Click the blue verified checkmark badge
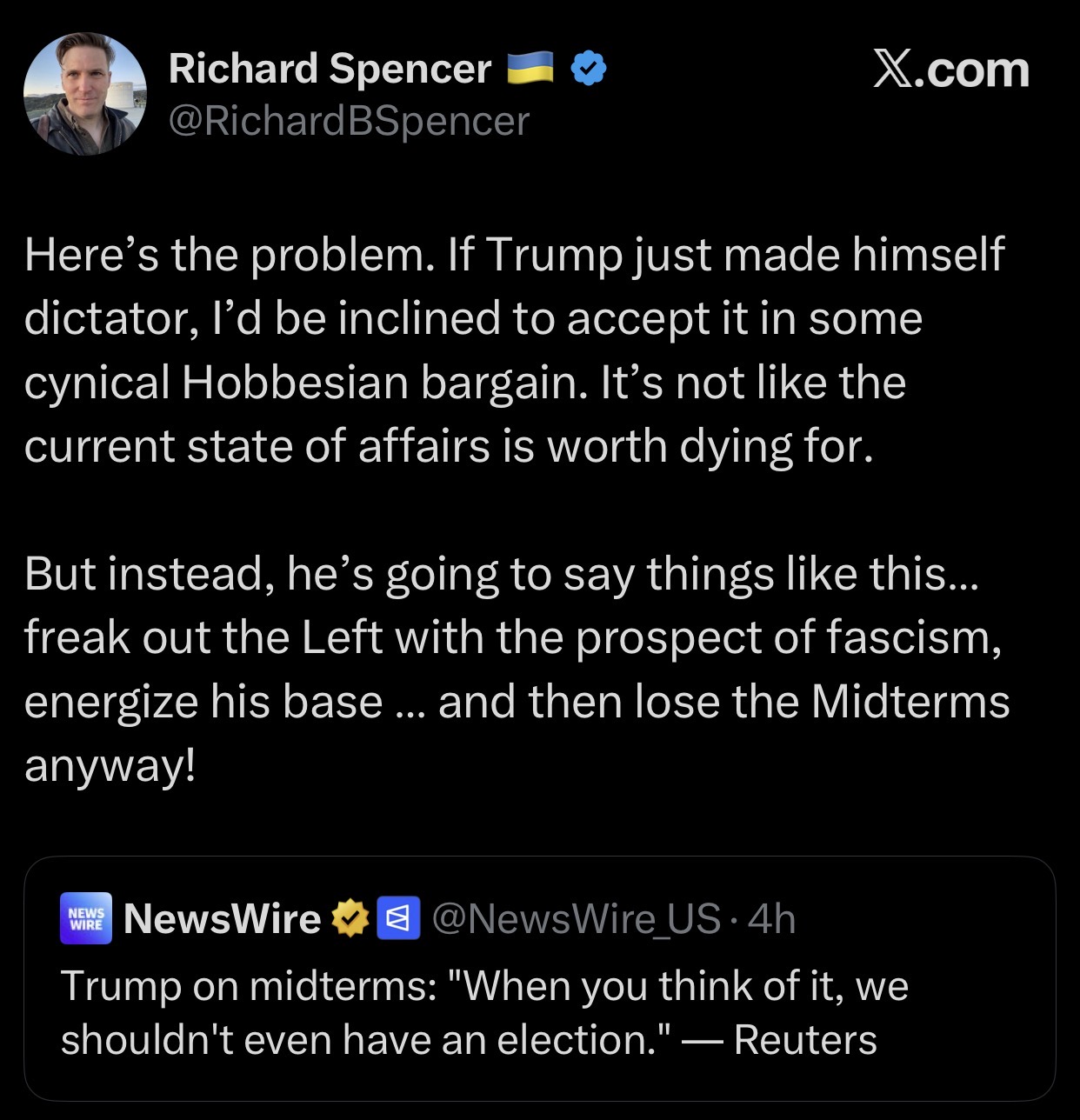 tap(589, 69)
